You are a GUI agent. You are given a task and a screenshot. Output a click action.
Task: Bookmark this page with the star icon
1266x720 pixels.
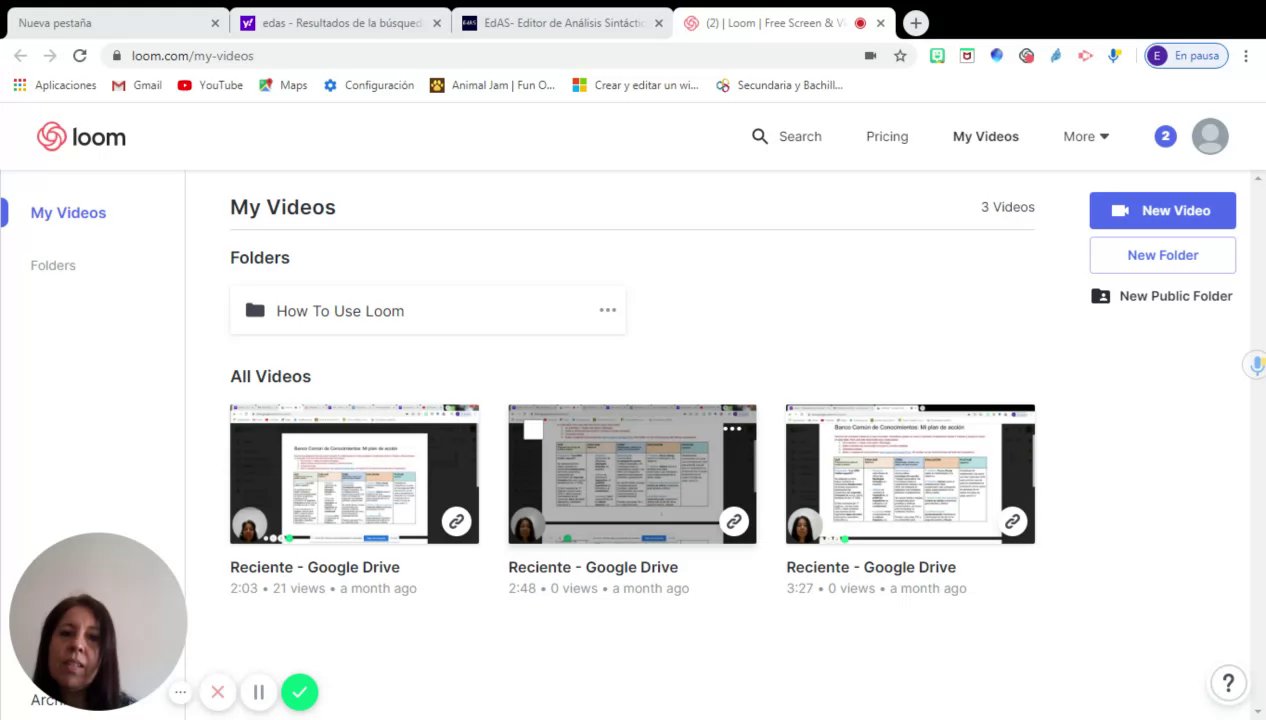pyautogui.click(x=900, y=56)
